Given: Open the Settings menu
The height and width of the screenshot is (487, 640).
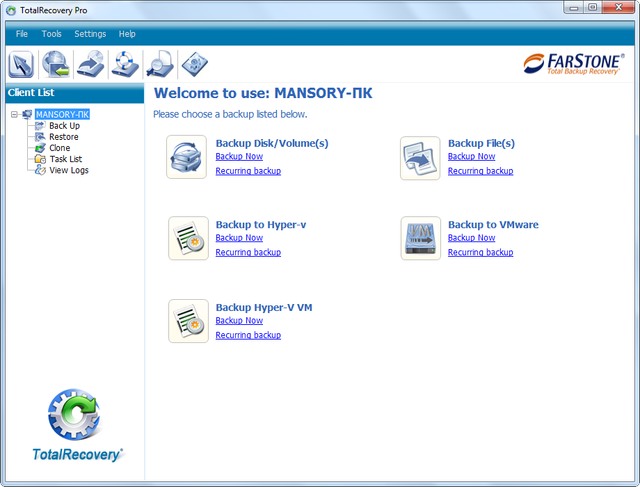Looking at the screenshot, I should (90, 34).
